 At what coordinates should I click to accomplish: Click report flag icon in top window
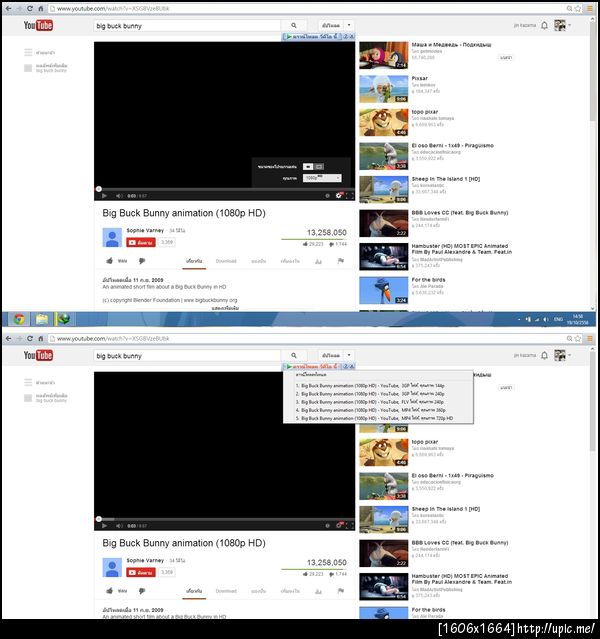tap(341, 261)
